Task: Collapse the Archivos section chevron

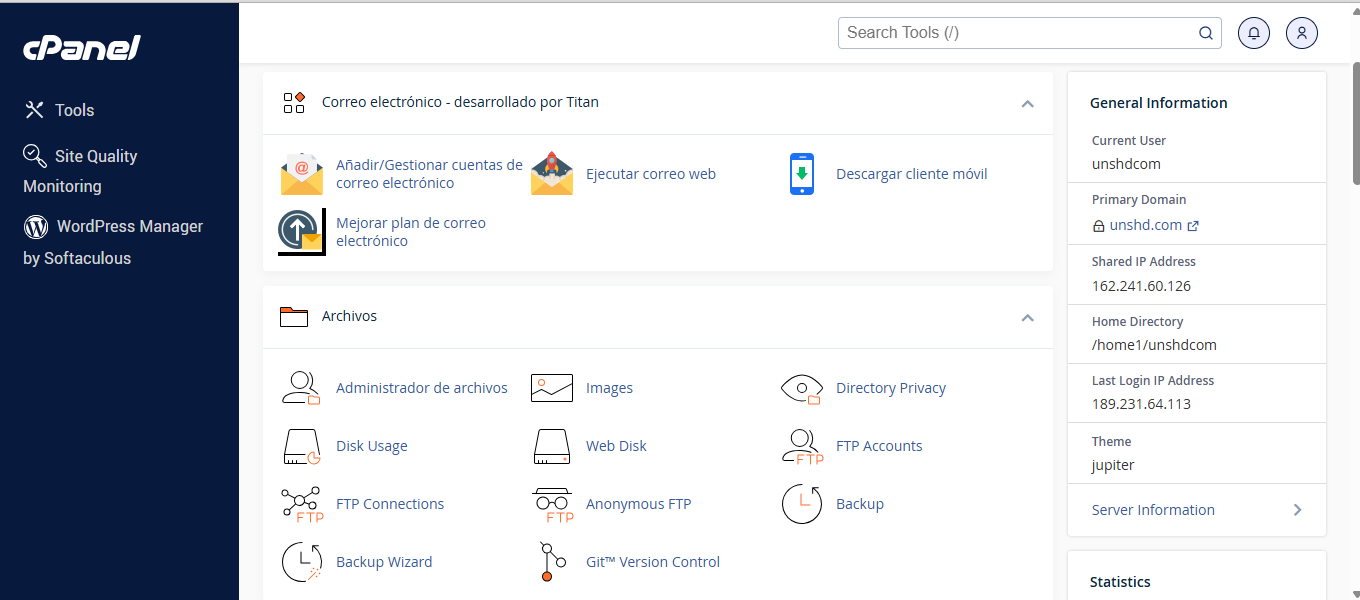Action: [1027, 317]
